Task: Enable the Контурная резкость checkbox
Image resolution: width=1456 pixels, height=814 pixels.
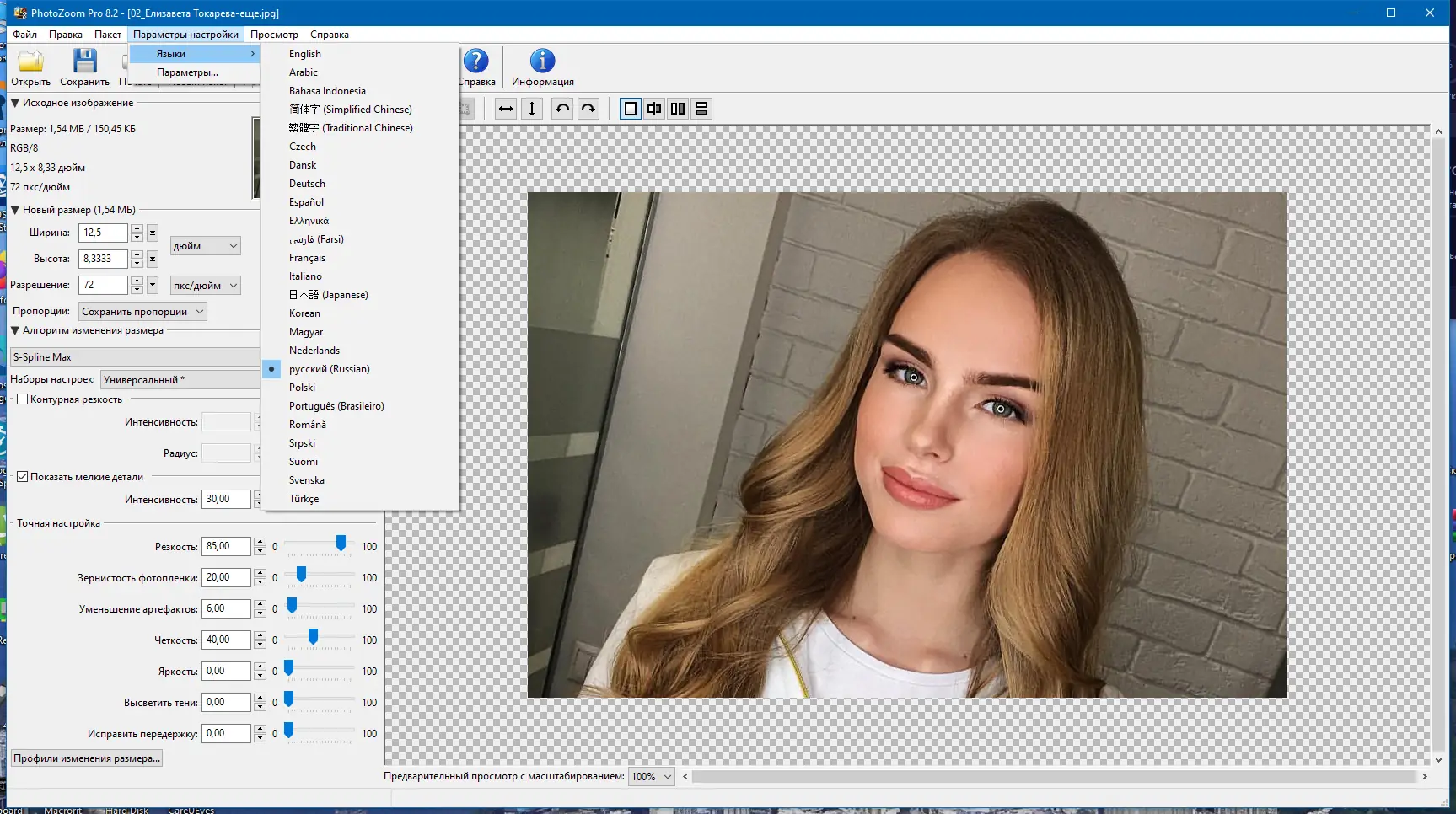Action: pyautogui.click(x=23, y=399)
